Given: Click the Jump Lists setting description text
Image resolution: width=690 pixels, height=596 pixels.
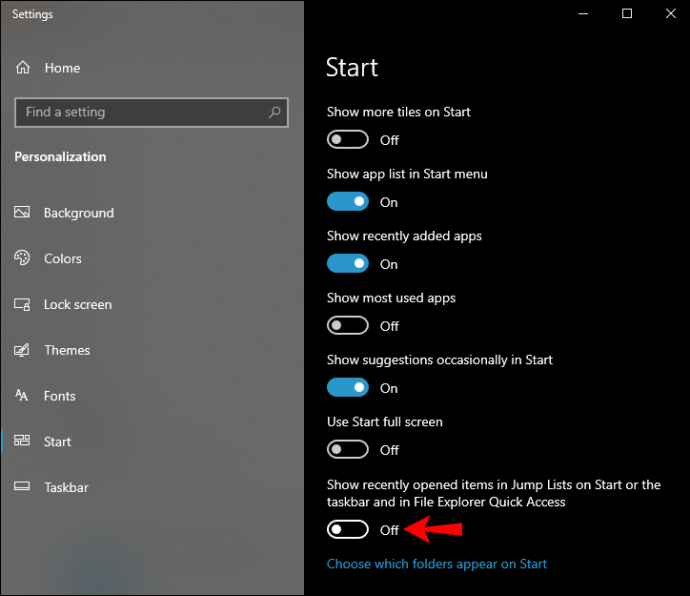Looking at the screenshot, I should pos(493,493).
